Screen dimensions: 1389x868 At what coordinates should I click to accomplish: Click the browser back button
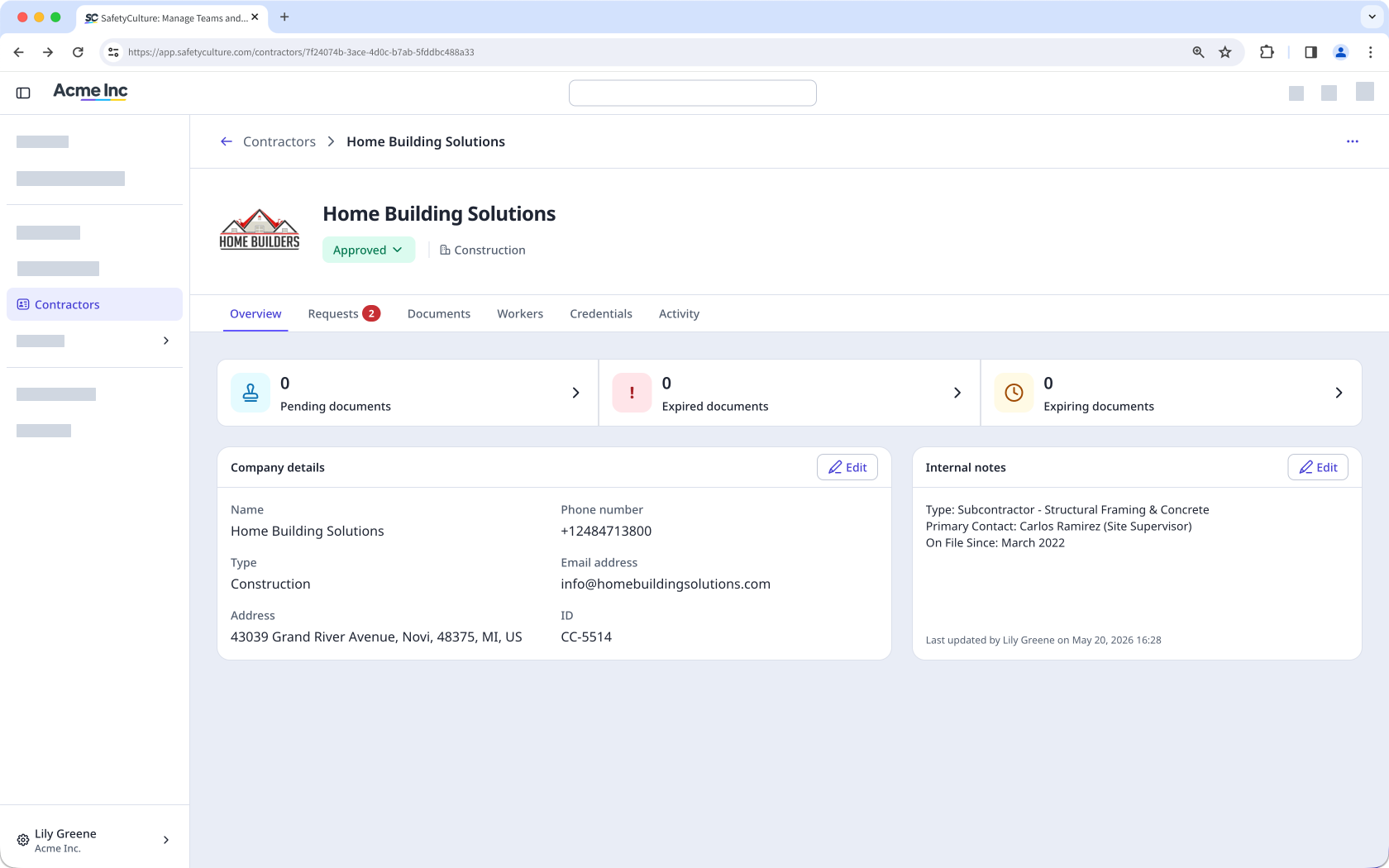[x=18, y=52]
